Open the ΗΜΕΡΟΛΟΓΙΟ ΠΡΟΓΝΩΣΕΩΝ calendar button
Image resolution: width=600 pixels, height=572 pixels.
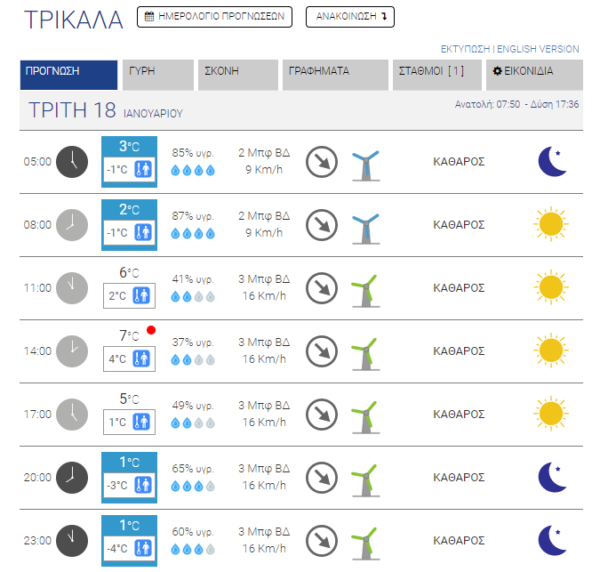214,17
